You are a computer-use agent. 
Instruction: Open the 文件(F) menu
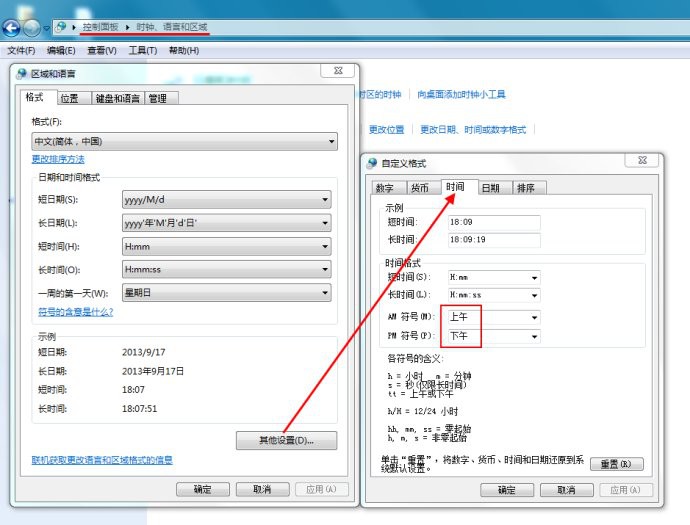tap(21, 50)
